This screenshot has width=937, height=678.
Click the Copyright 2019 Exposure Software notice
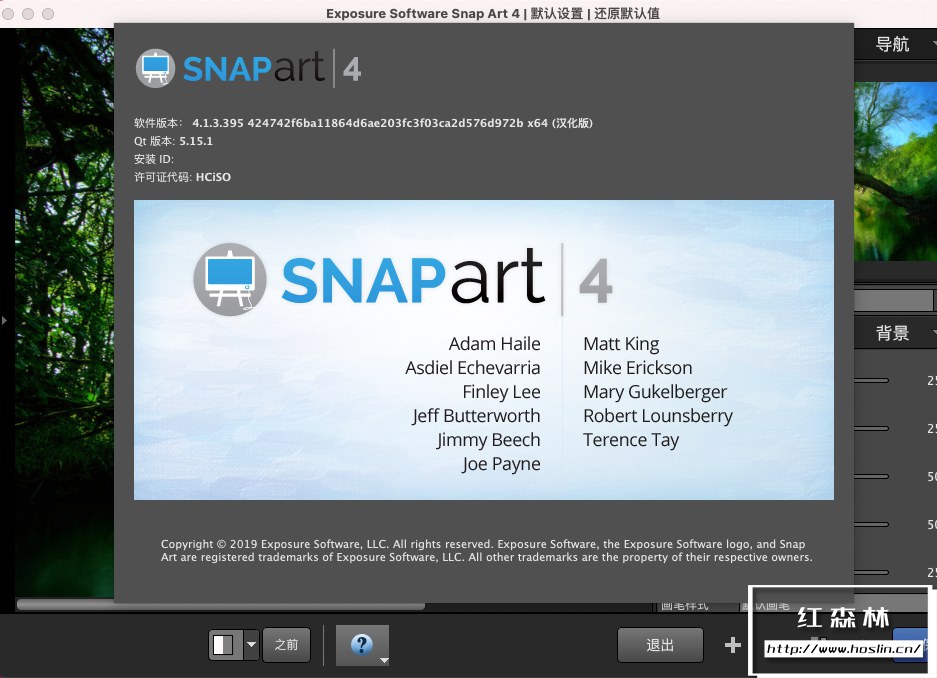click(486, 551)
